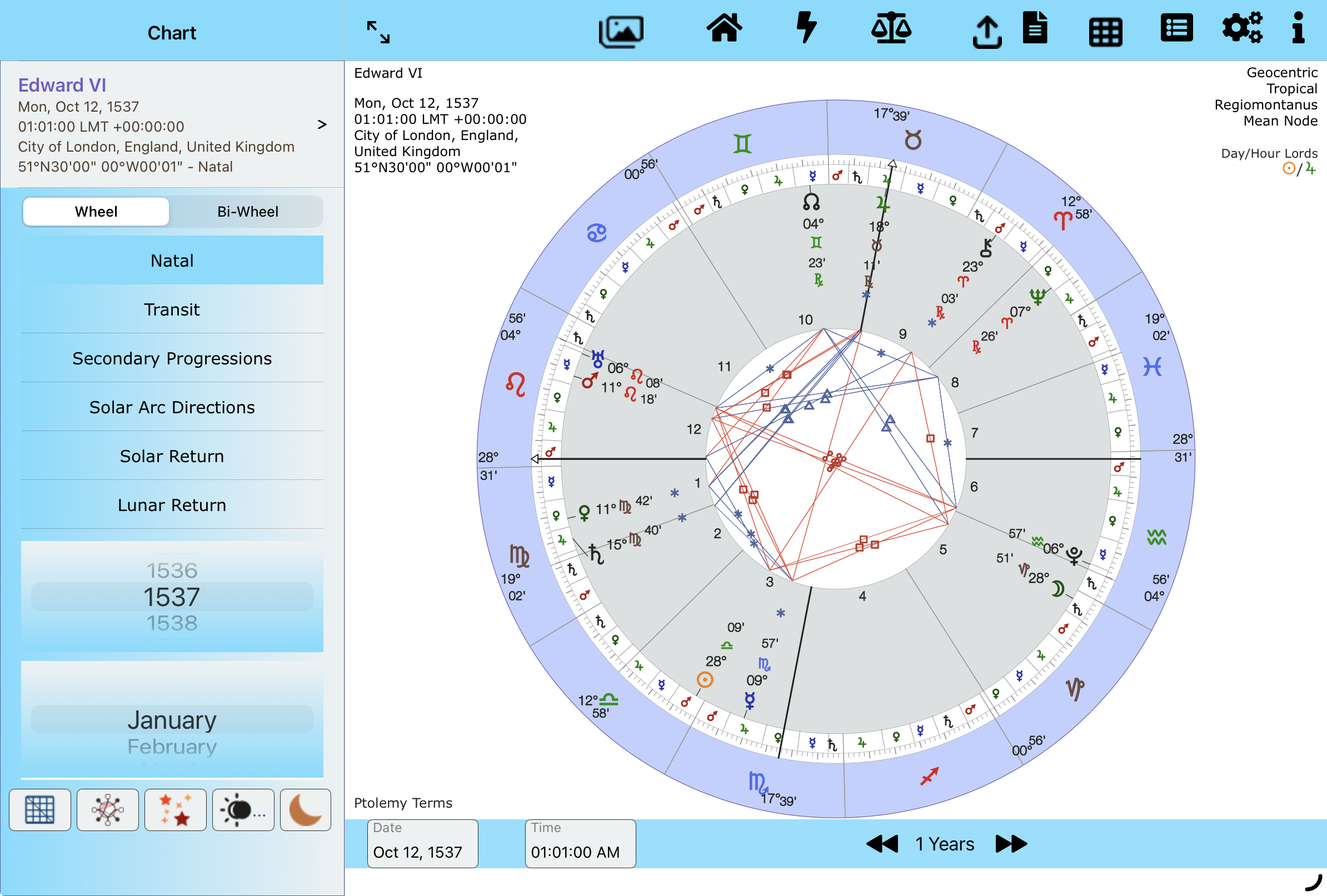Open the balance scales icon
1327x896 pixels.
891,28
